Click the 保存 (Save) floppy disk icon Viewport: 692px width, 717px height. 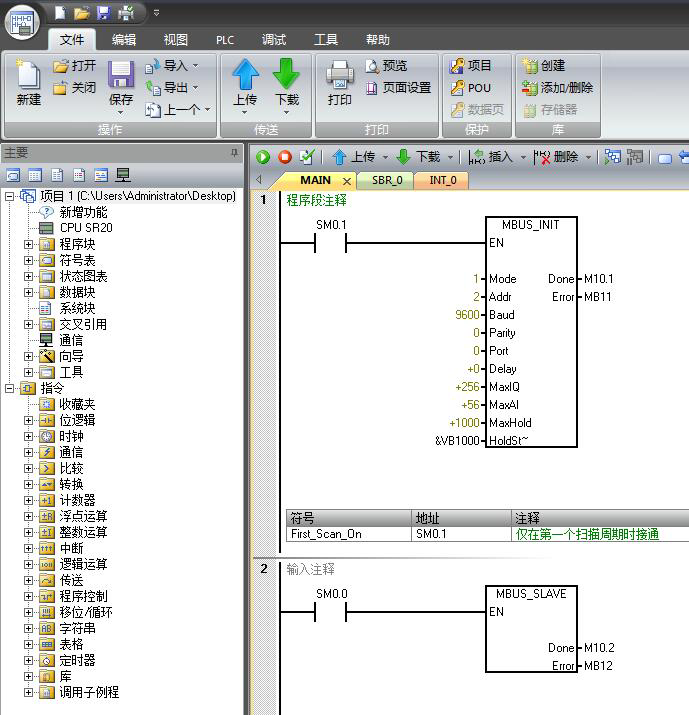[x=121, y=77]
